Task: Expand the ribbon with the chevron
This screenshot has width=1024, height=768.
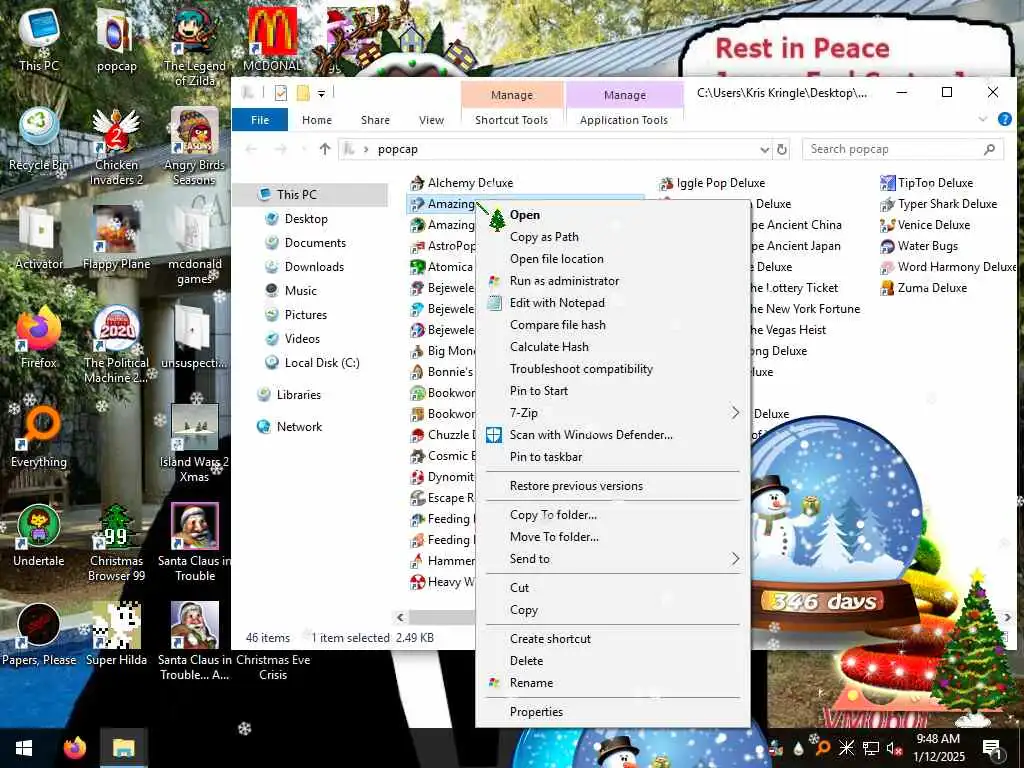Action: [983, 119]
